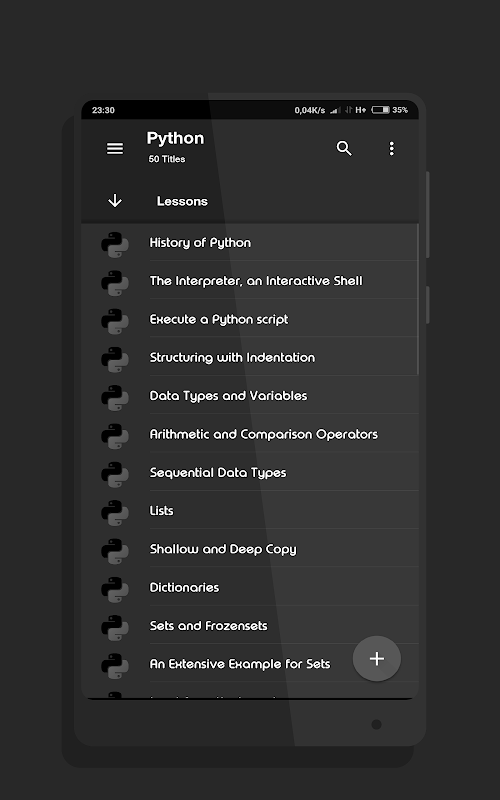Tap the plus floating action button
This screenshot has height=800, width=500.
coord(377,658)
